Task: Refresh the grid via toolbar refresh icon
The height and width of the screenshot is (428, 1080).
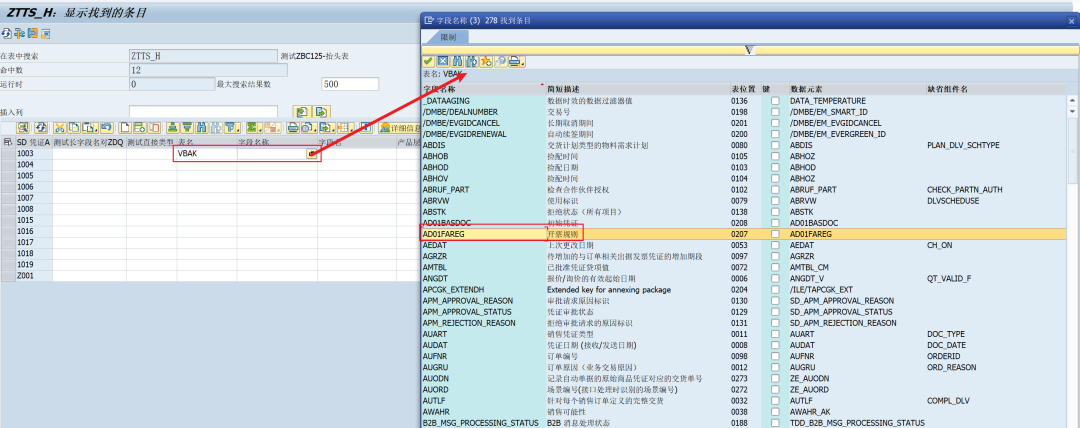Action: pos(41,128)
